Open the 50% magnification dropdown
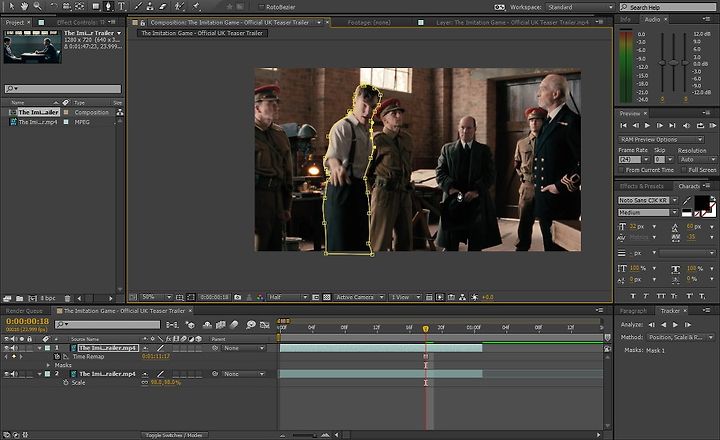The width and height of the screenshot is (720, 440). tap(156, 297)
